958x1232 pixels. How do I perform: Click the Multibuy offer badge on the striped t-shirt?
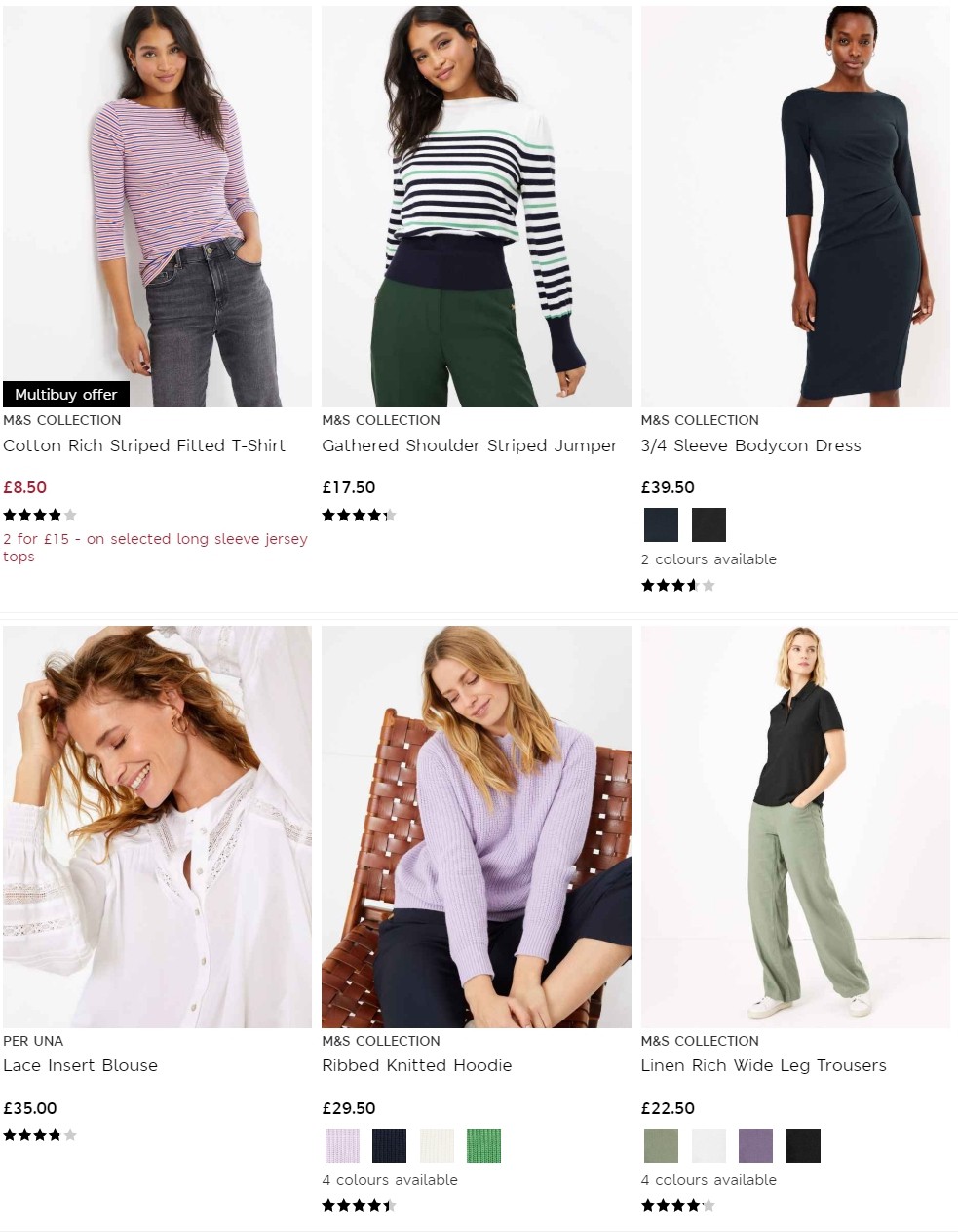click(66, 395)
